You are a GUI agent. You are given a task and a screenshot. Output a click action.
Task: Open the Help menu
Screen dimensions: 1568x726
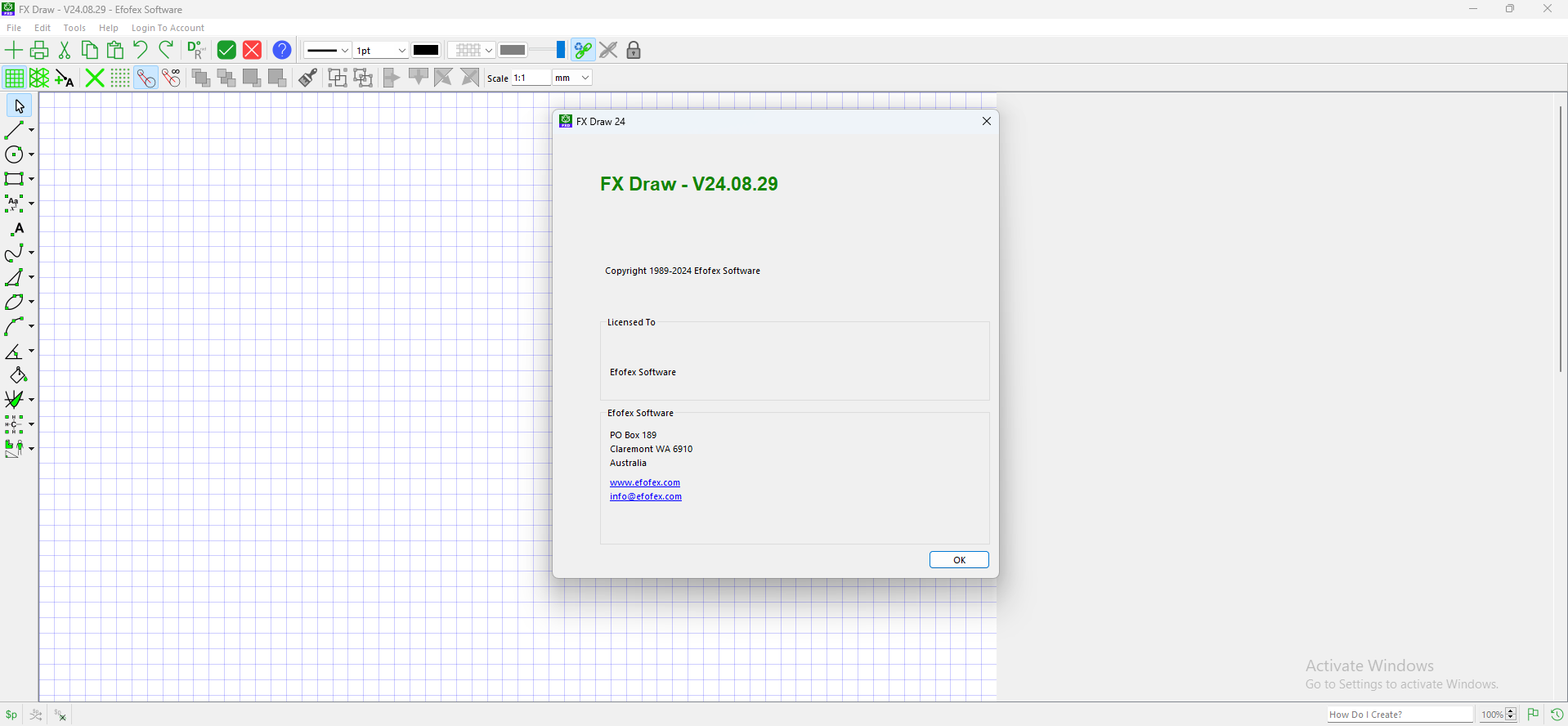point(109,28)
